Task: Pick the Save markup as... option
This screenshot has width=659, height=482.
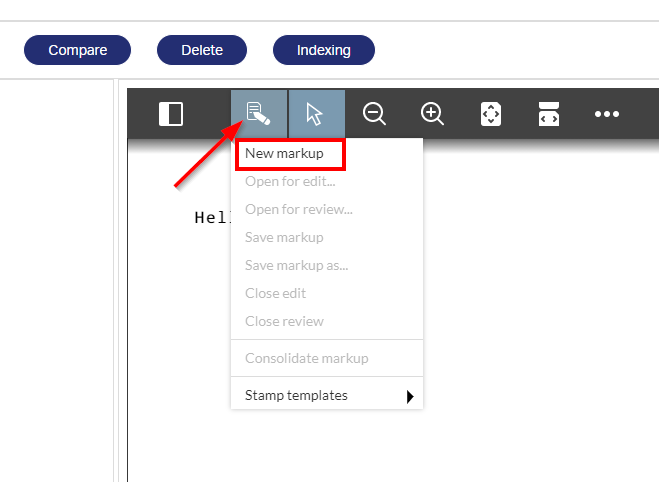Action: click(x=296, y=265)
